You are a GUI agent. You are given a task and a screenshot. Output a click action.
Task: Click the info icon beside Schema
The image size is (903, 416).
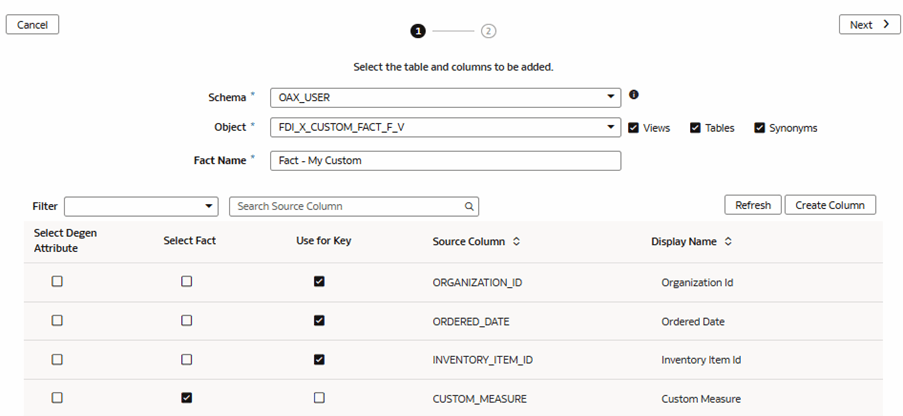(x=633, y=95)
